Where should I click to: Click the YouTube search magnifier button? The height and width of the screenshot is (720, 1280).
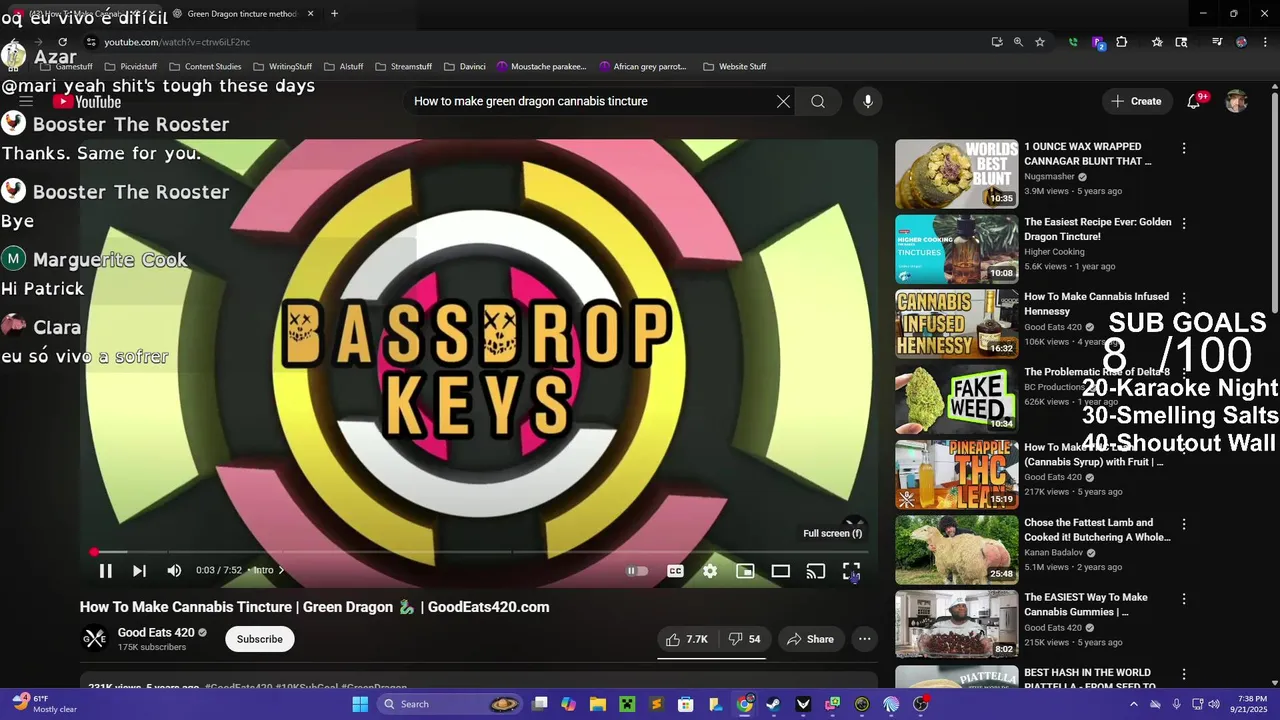(818, 101)
